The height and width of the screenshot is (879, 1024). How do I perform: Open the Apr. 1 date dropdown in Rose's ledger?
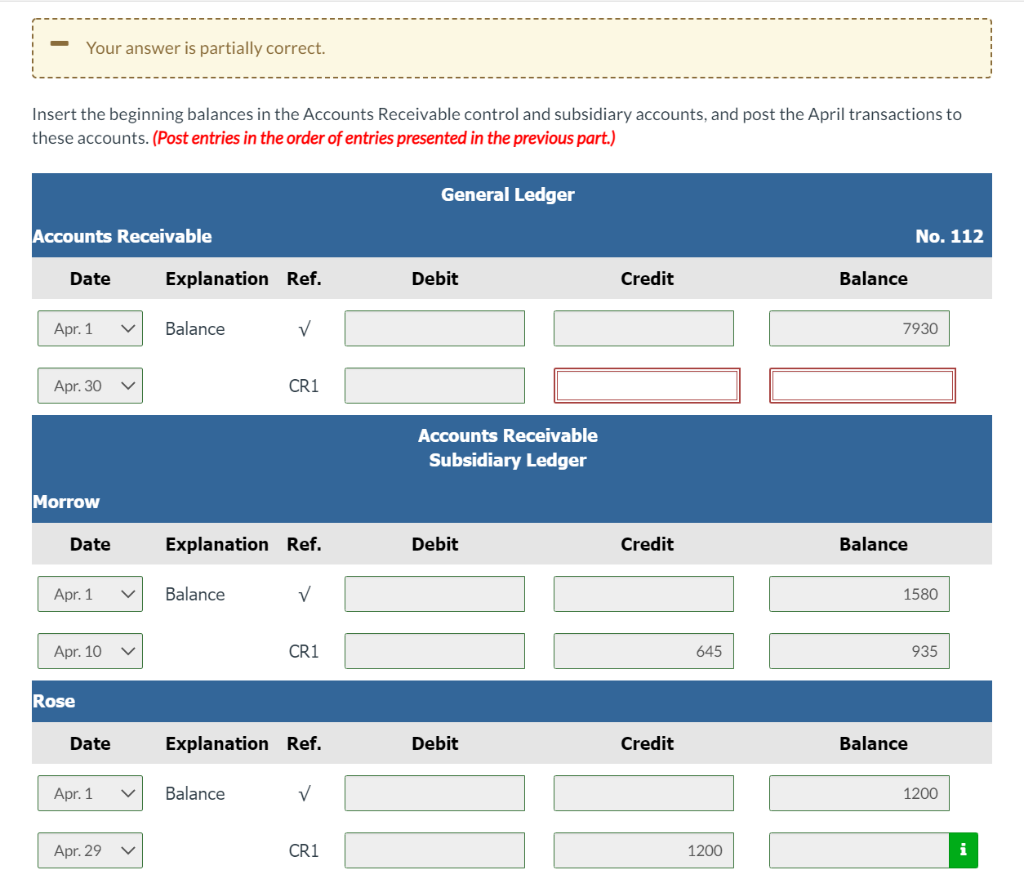pos(90,793)
